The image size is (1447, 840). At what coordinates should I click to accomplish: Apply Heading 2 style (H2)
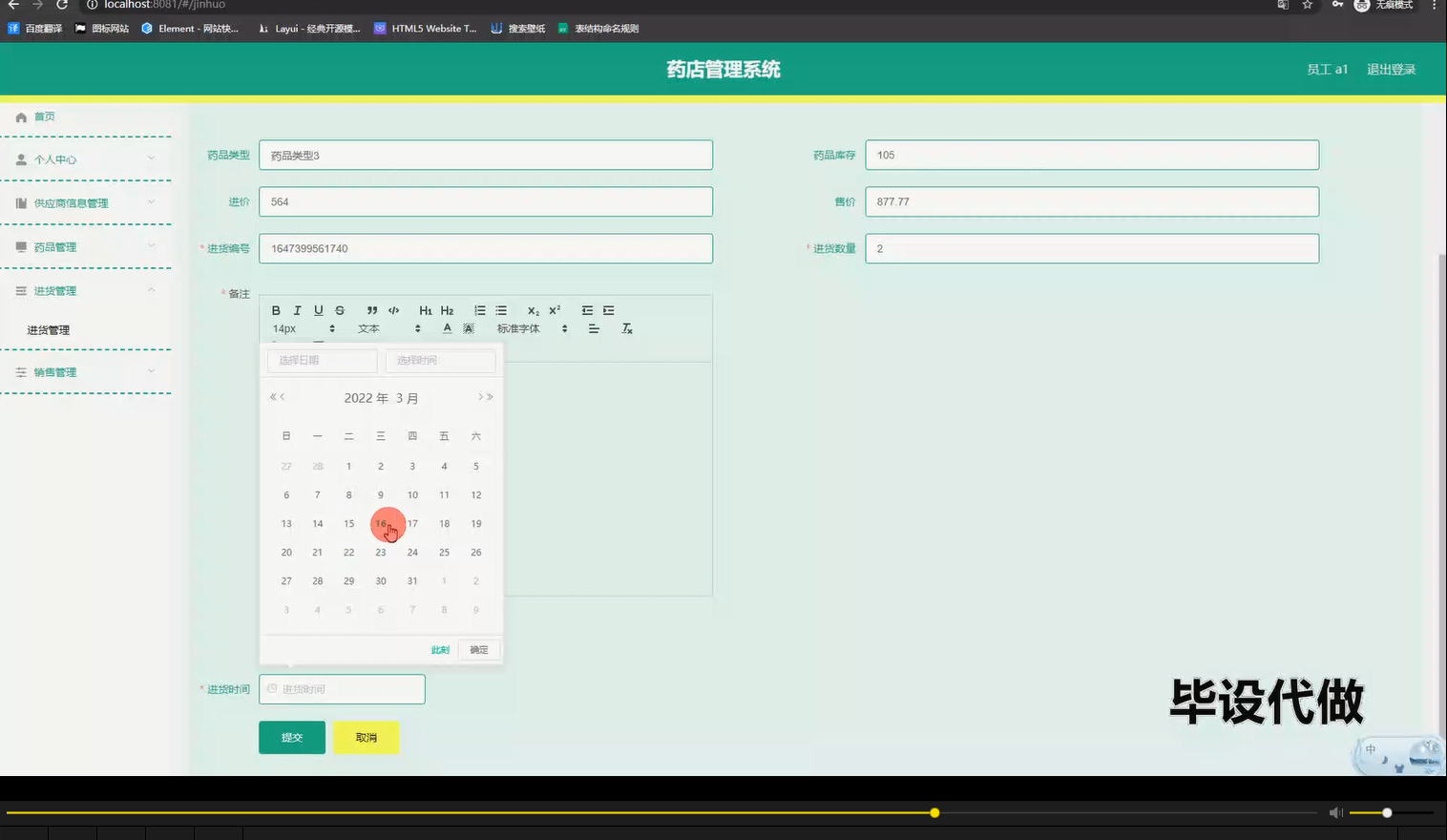click(x=447, y=310)
